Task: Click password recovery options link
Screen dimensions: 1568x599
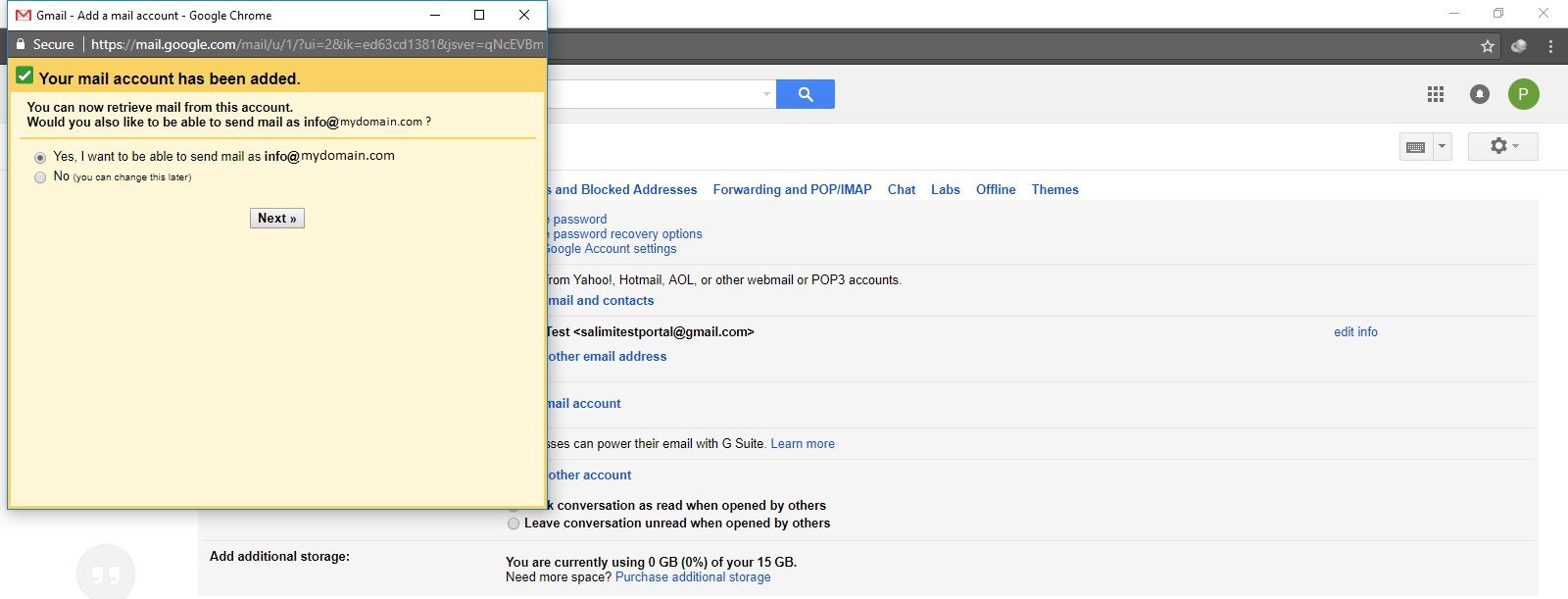Action: (x=625, y=234)
